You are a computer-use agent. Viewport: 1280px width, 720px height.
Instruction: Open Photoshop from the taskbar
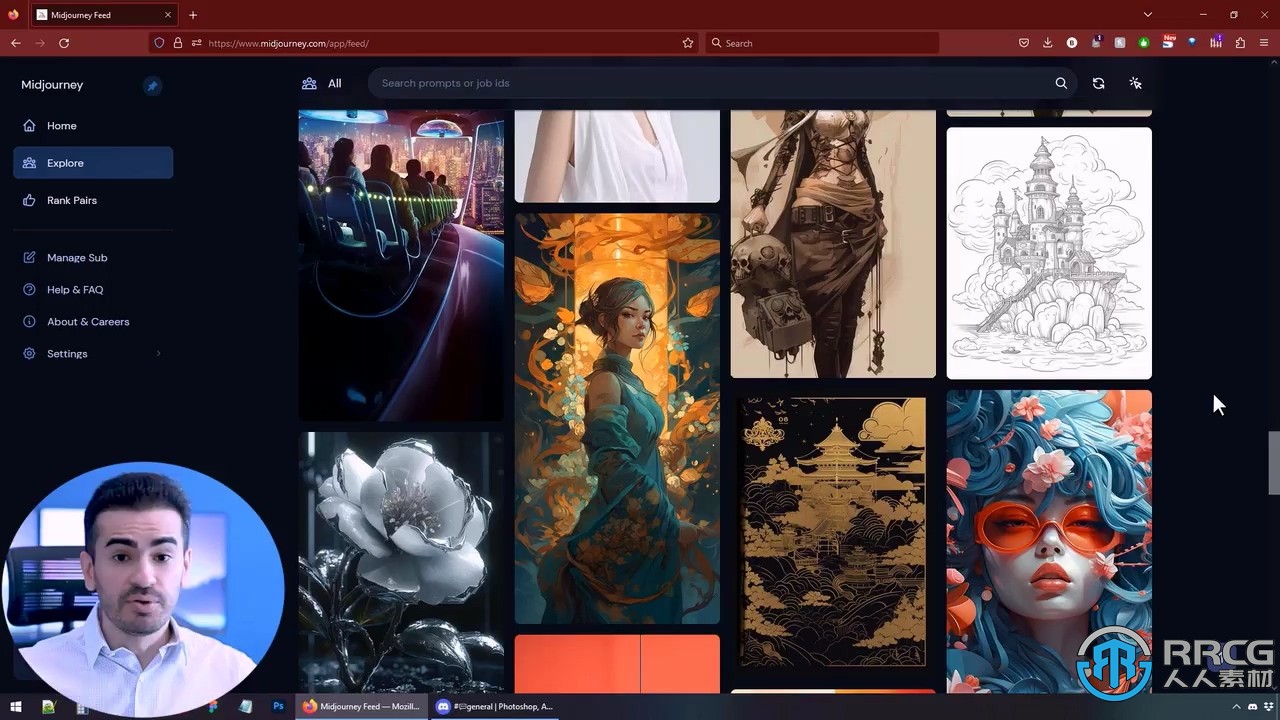(278, 706)
